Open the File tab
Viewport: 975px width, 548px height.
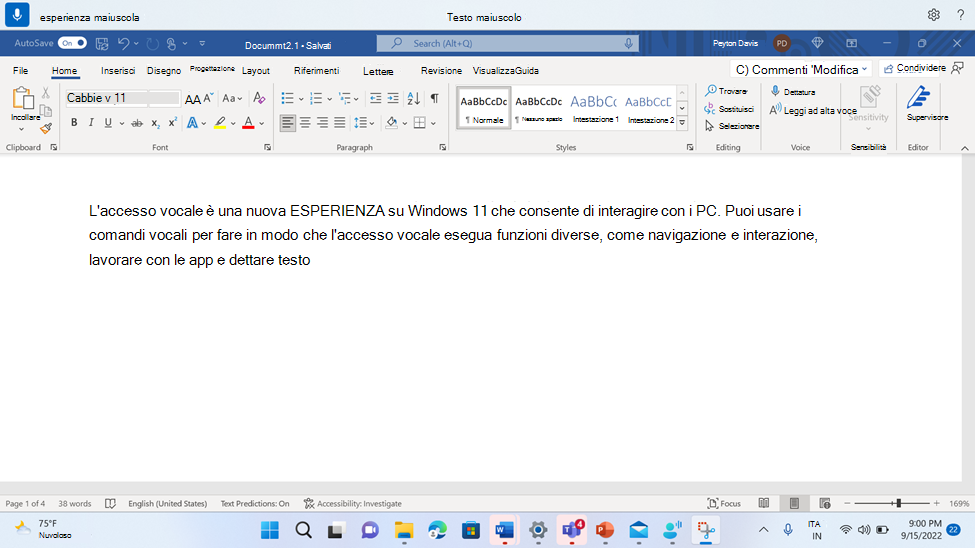[21, 70]
